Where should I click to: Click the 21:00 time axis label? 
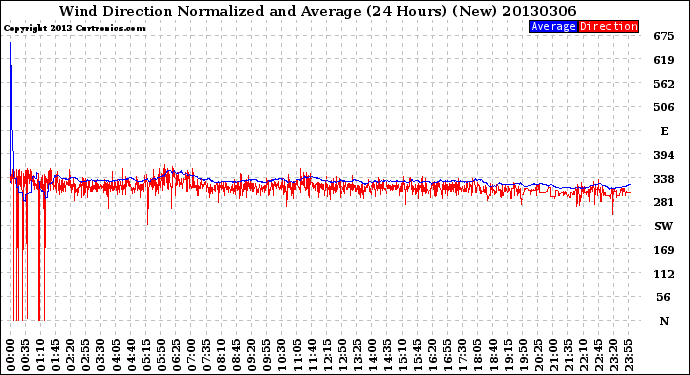(553, 355)
